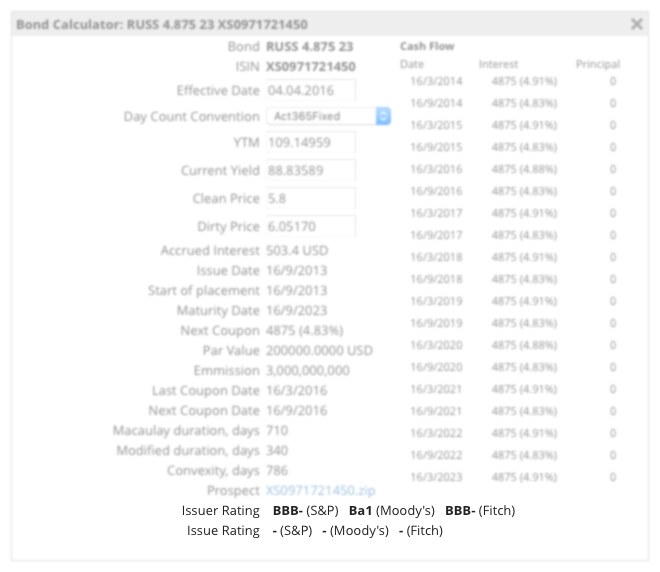Click the principal value on the 16/3/2018 row
Screen dimensions: 660x572
point(613,257)
